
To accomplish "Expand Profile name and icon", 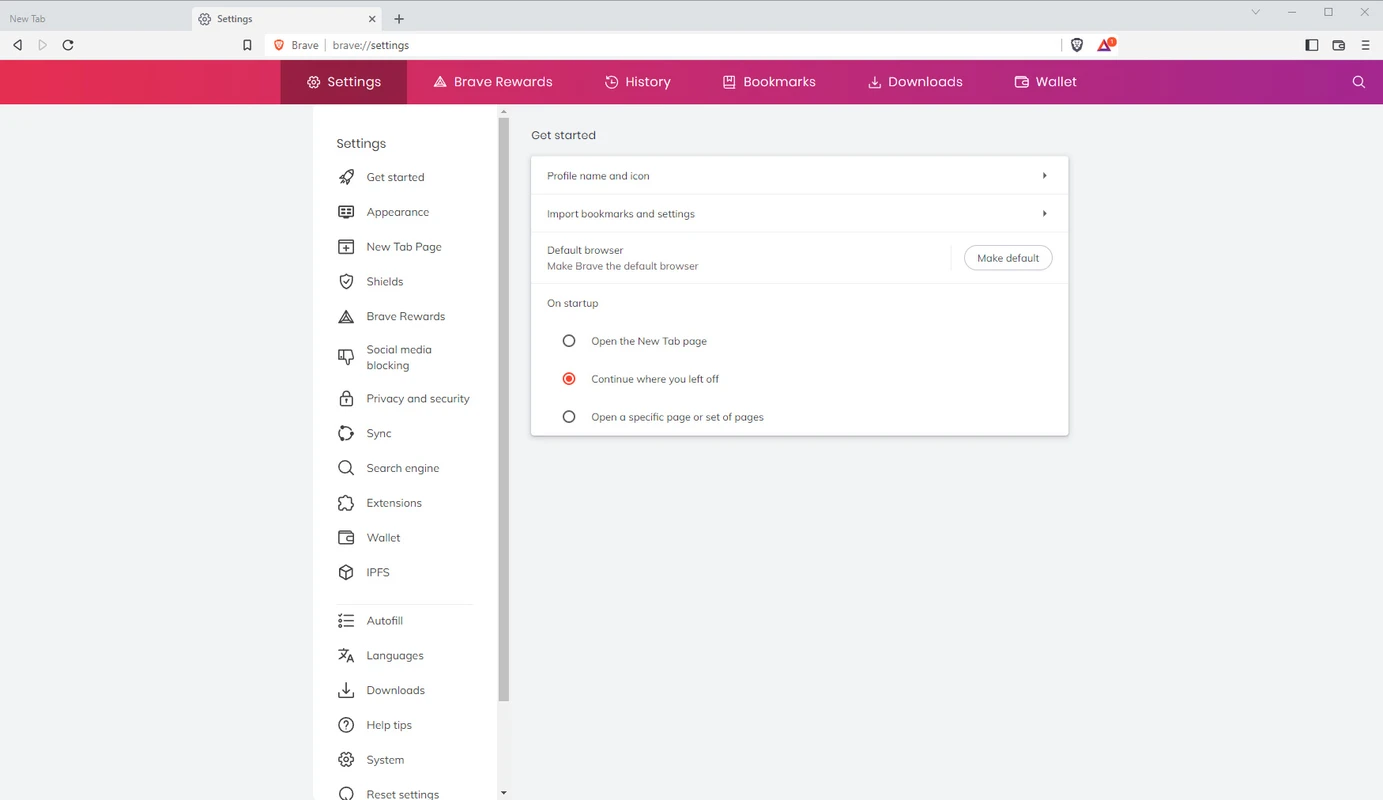I will click(x=799, y=176).
